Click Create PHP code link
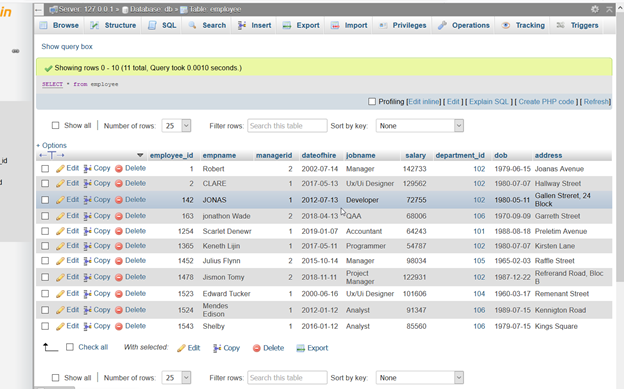 pyautogui.click(x=546, y=102)
